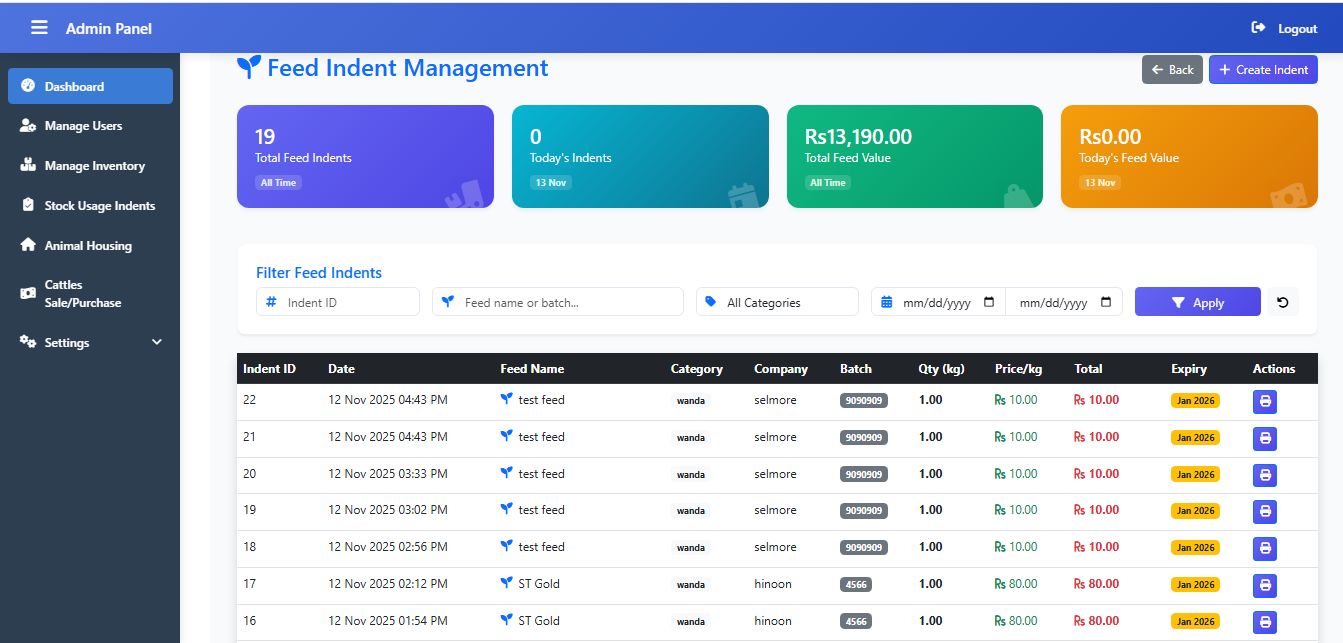Go to Manage Users in sidebar
This screenshot has height=643, width=1343.
coord(83,126)
